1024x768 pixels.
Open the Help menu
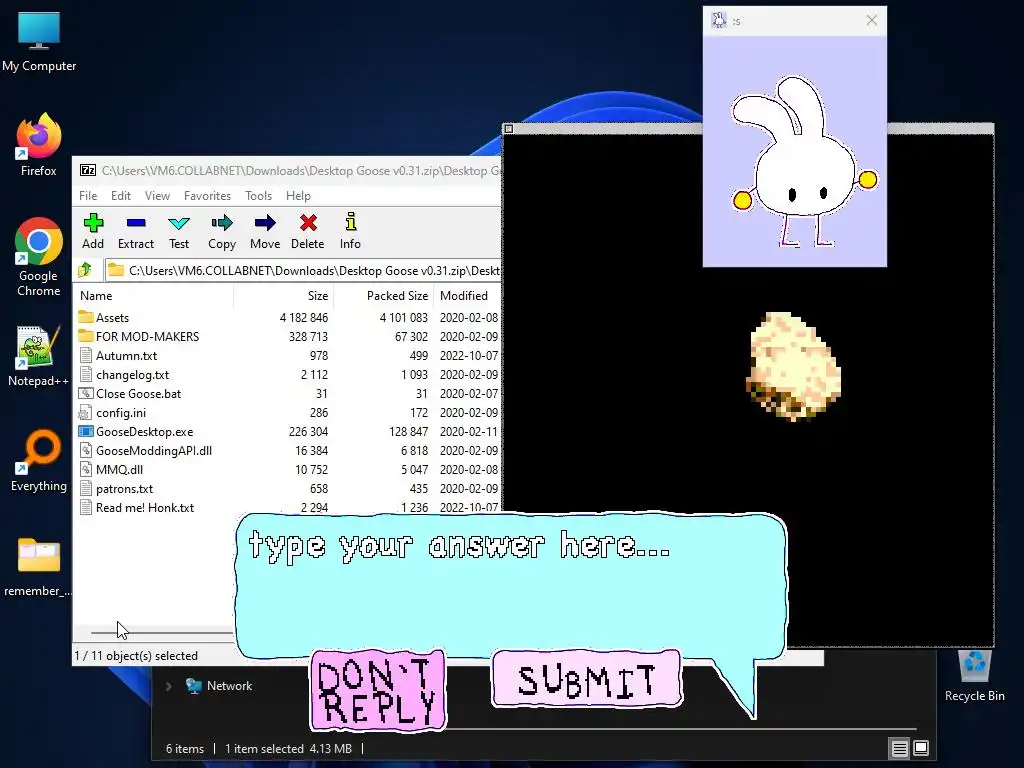[298, 195]
